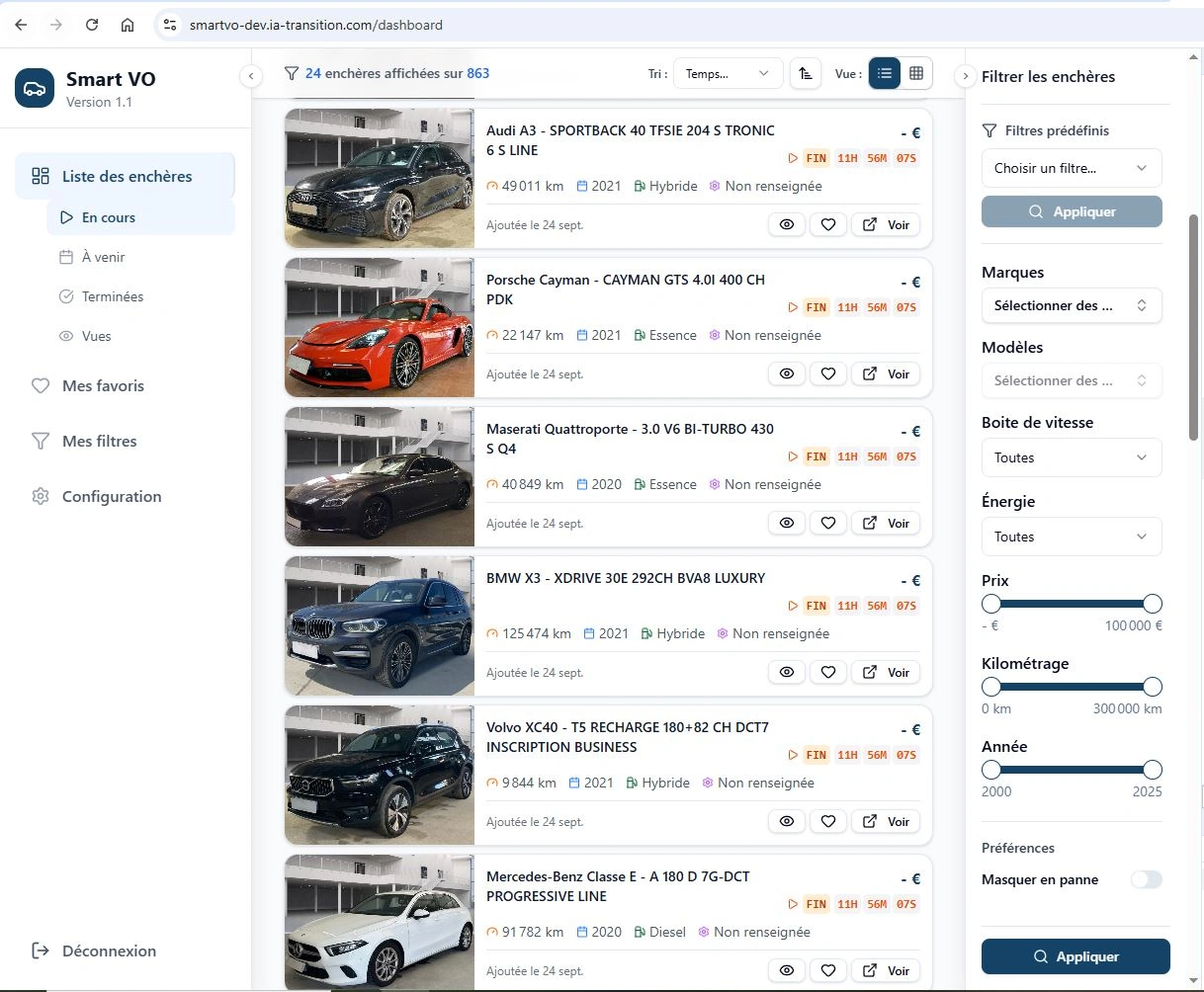
Task: Mark Audi A3 auction as viewed with eye
Action: point(787,224)
